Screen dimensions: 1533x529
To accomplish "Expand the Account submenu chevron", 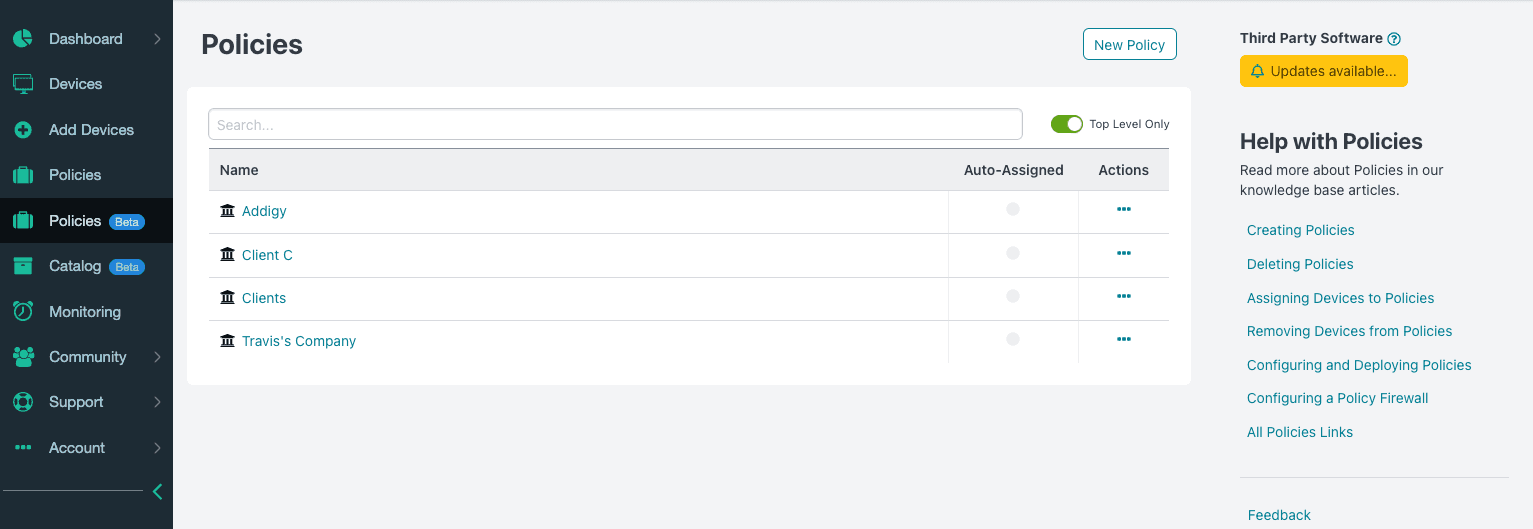I will pyautogui.click(x=158, y=448).
